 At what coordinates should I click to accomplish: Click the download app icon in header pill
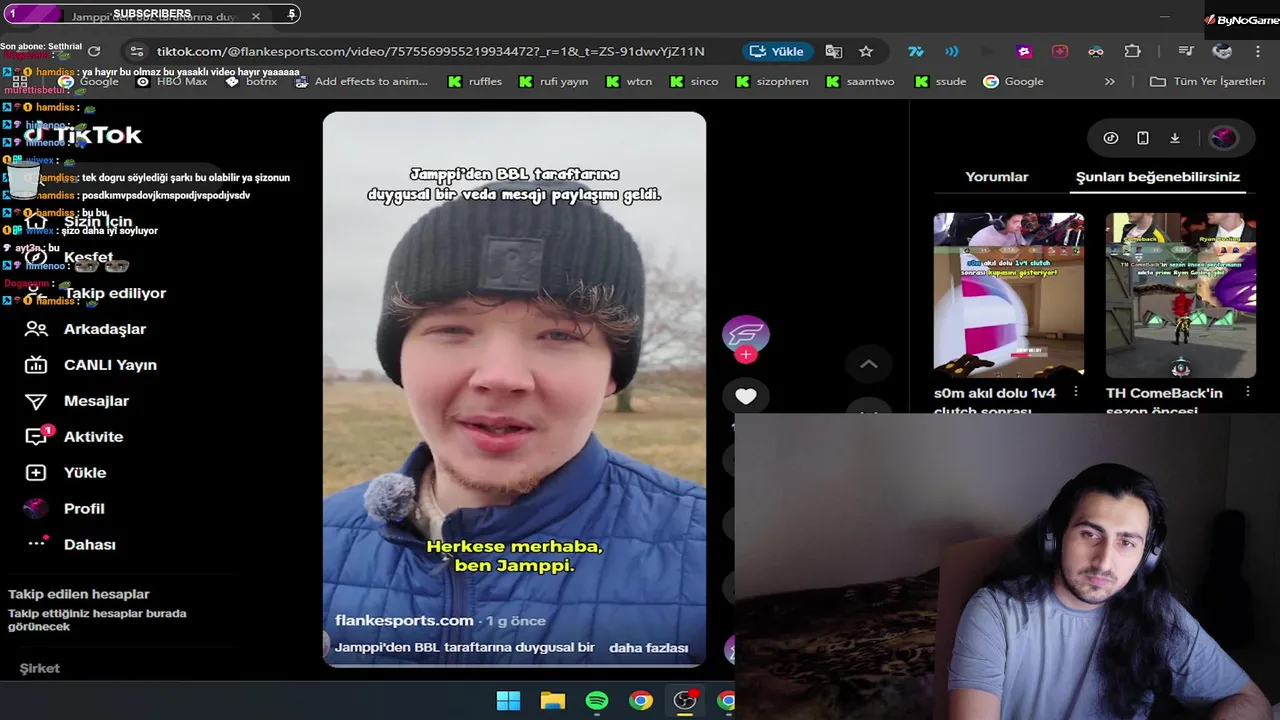coord(1175,138)
